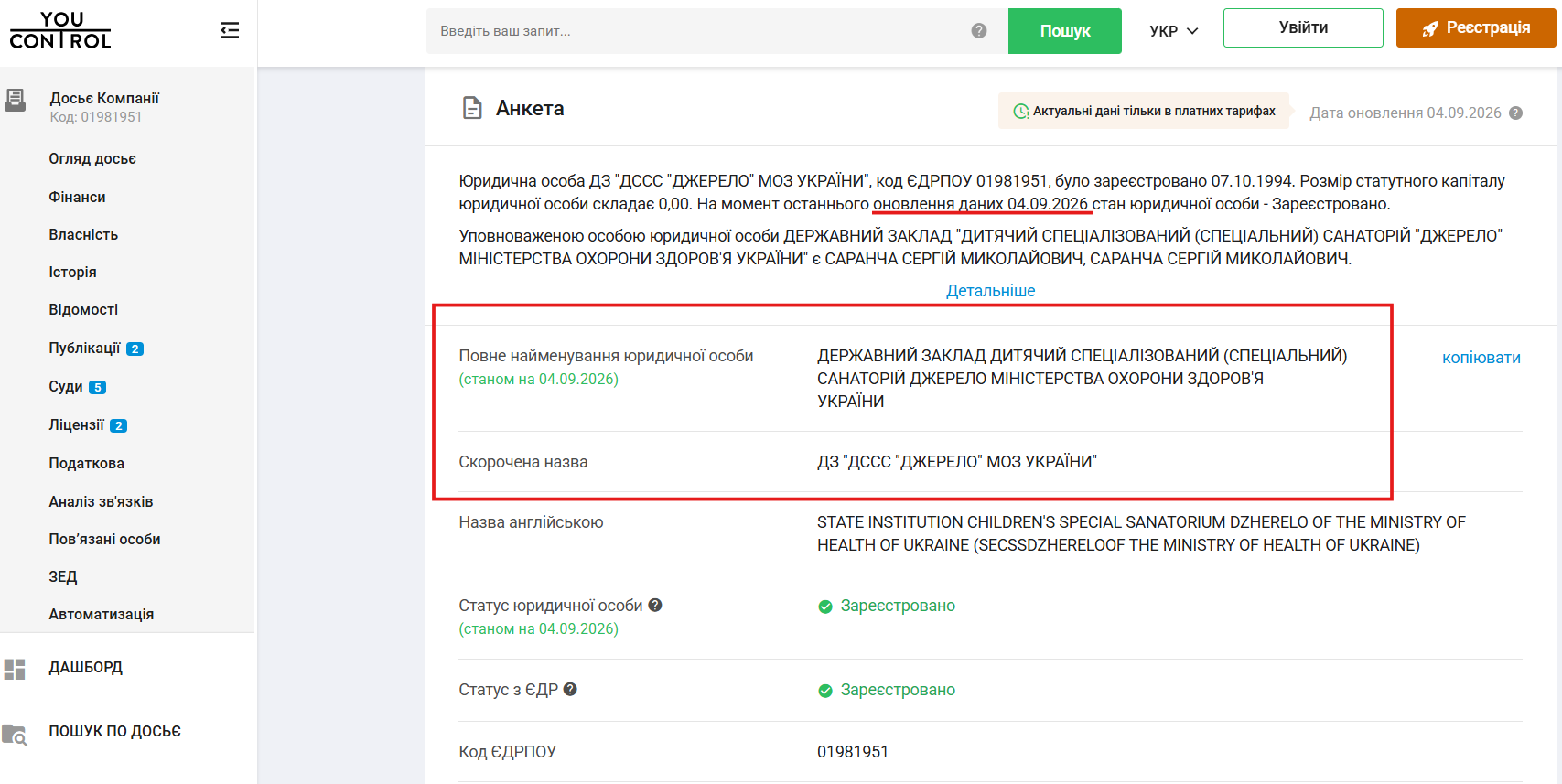This screenshot has height=784, width=1562.
Task: Click the YouControl logo
Action: coord(60,30)
